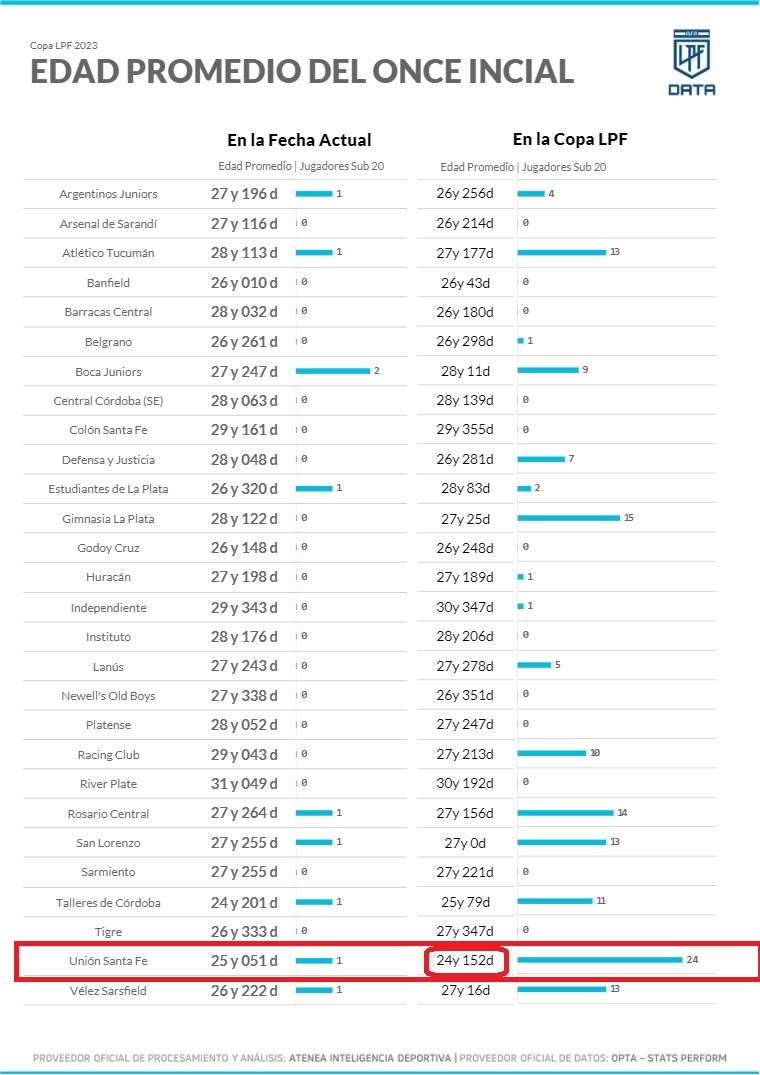Click Talleres de Córdoba's 24 y 201 d value
760x1075 pixels.
click(244, 902)
